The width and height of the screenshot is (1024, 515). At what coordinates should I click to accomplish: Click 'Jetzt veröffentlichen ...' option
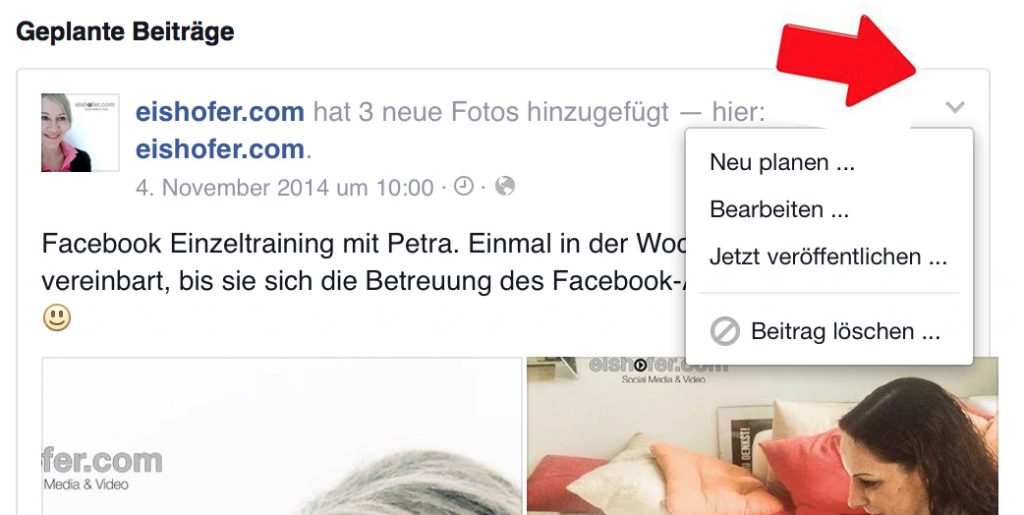828,257
